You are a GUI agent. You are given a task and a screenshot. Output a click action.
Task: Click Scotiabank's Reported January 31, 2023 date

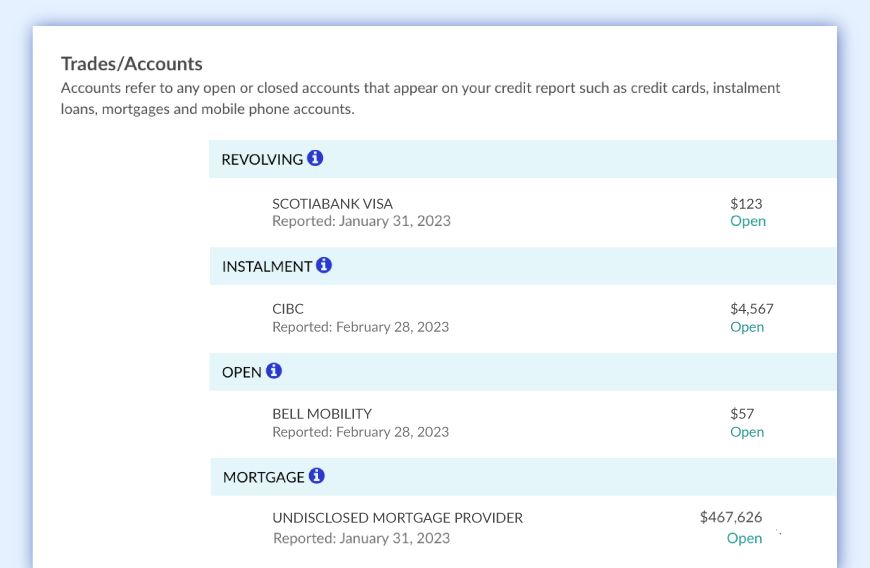(361, 221)
